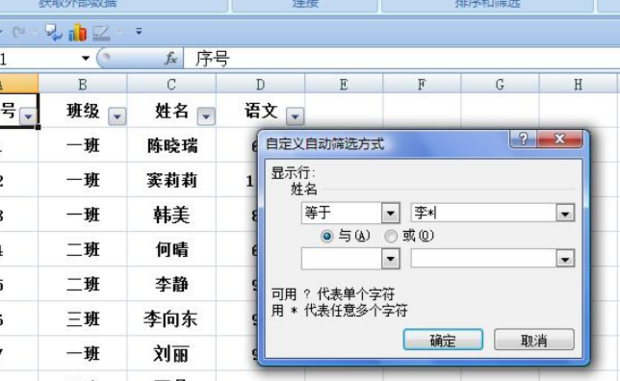Click the fx insert function icon
The width and height of the screenshot is (620, 381).
(171, 58)
